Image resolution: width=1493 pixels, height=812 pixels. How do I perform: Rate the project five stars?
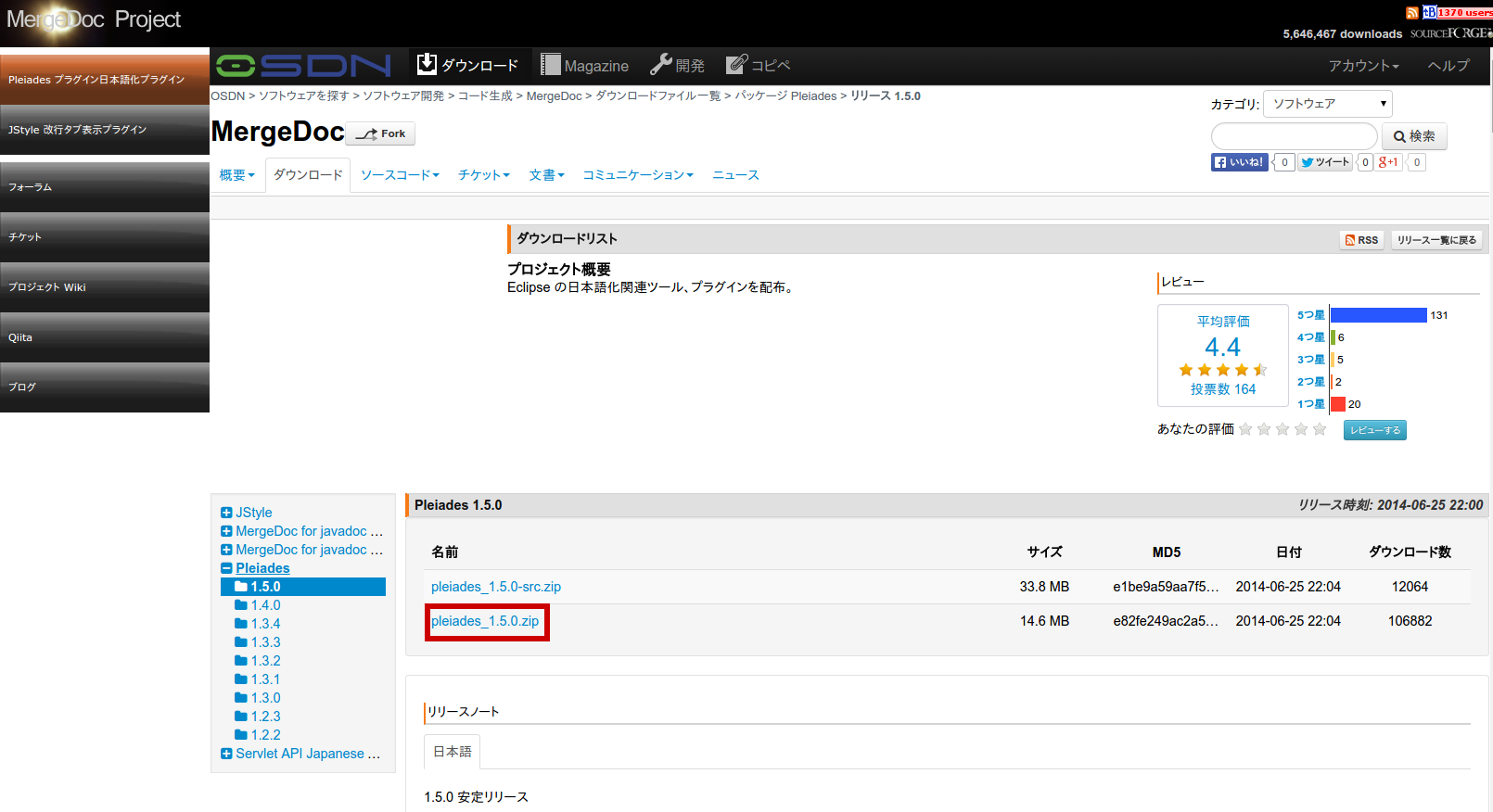pos(1320,429)
